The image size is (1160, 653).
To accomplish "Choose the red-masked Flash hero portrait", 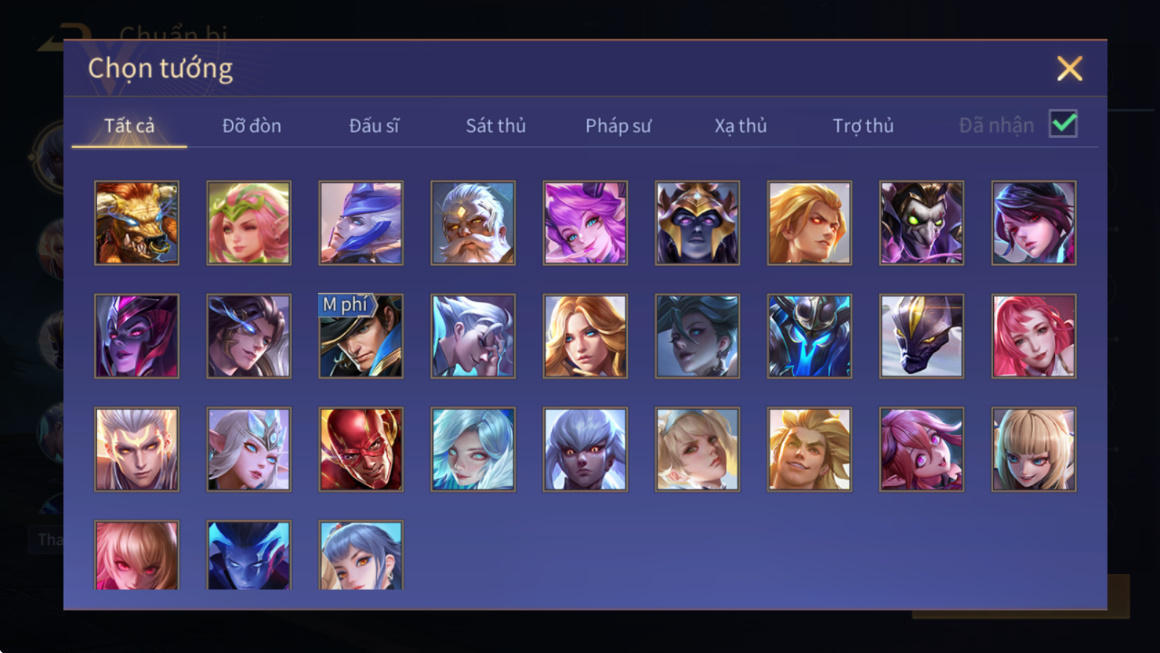I will click(361, 449).
